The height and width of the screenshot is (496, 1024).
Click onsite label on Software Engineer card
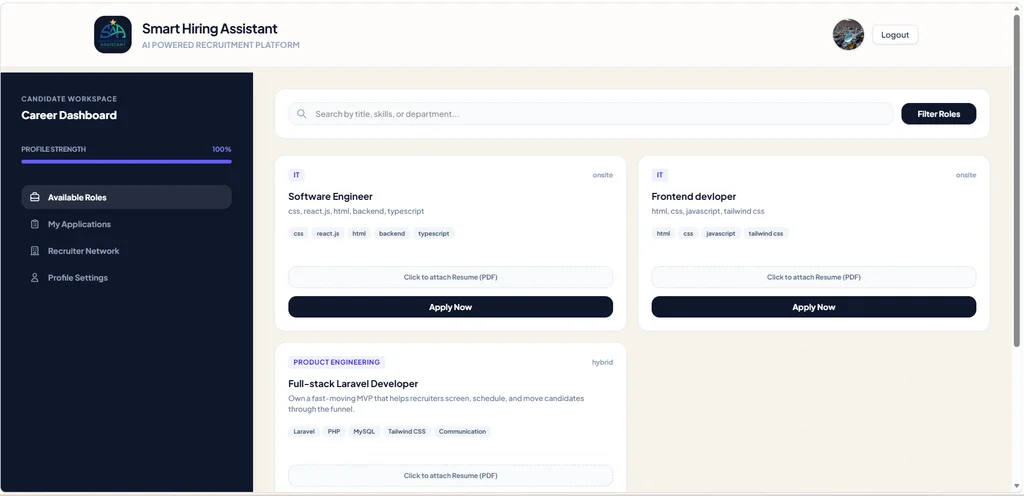(x=603, y=175)
